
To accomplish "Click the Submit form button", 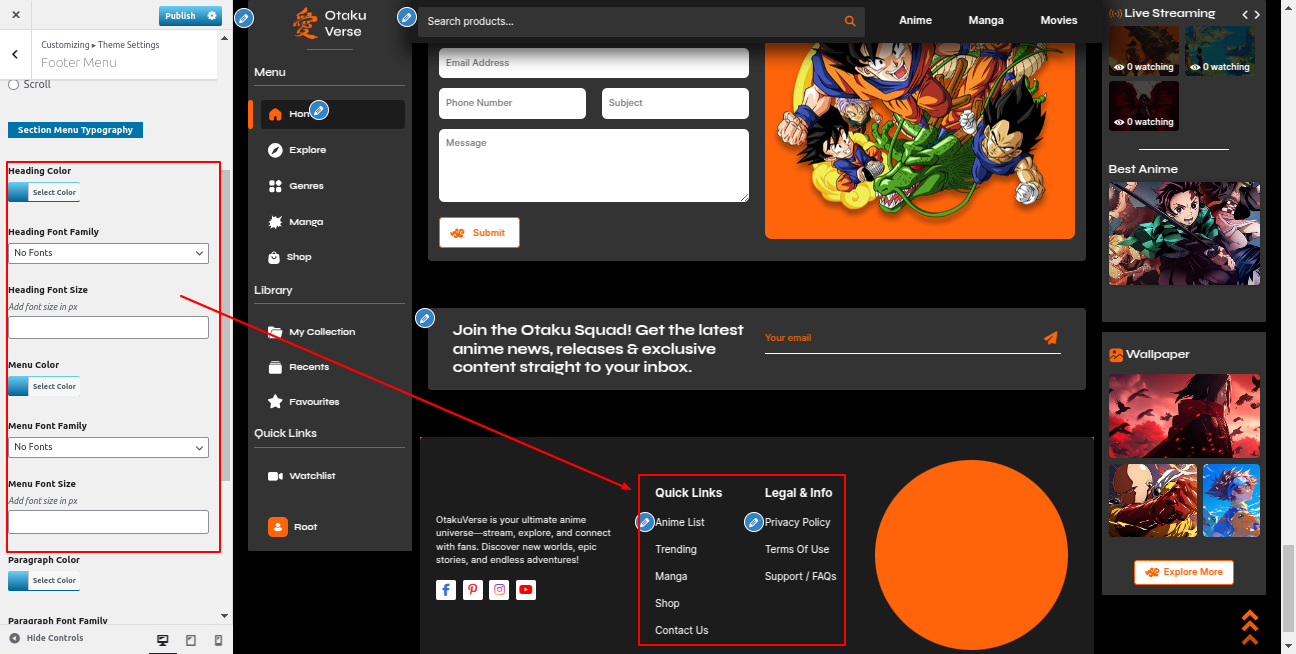I will pyautogui.click(x=479, y=232).
